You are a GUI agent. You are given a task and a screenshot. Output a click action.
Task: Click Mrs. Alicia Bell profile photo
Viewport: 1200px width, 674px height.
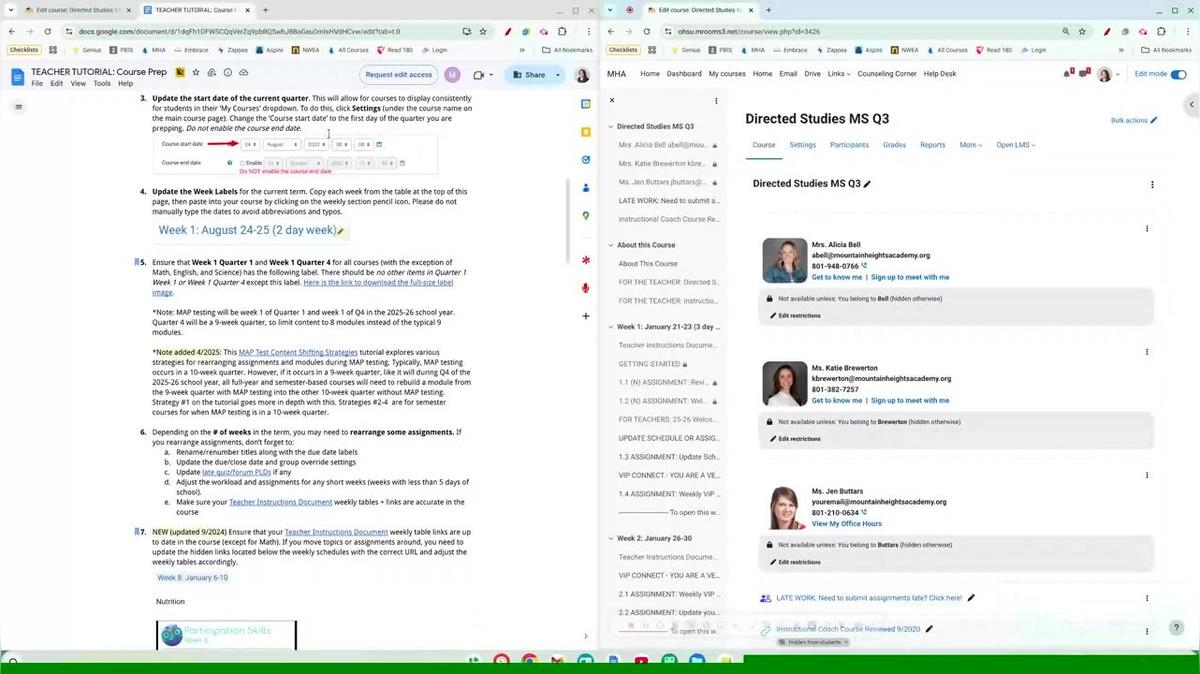pyautogui.click(x=785, y=260)
